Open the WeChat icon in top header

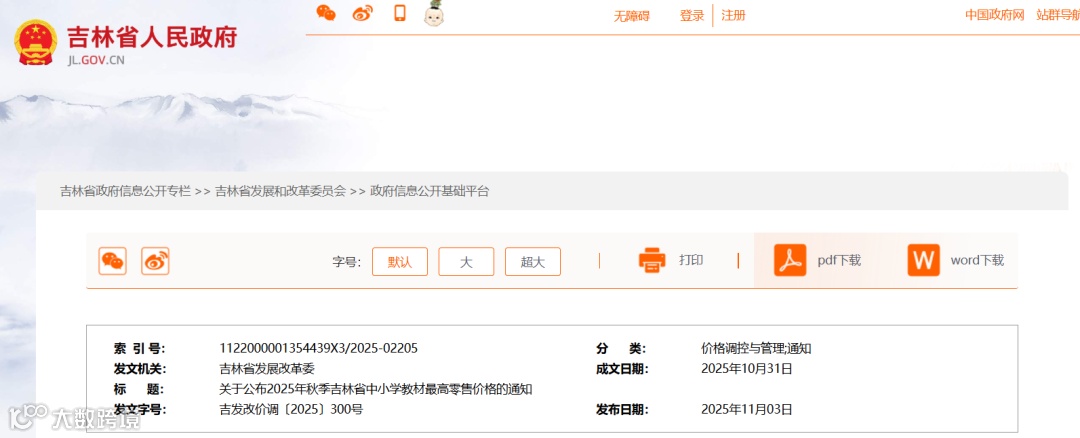tap(326, 13)
